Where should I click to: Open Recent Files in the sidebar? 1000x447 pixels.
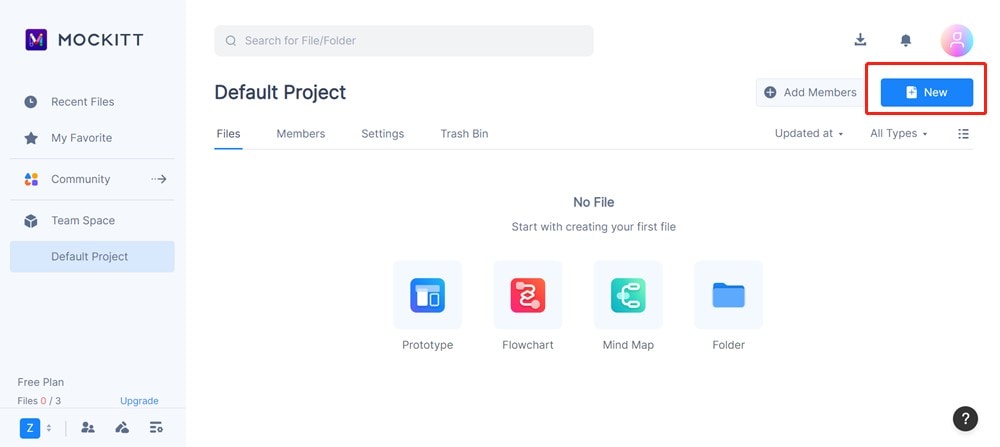pyautogui.click(x=83, y=102)
